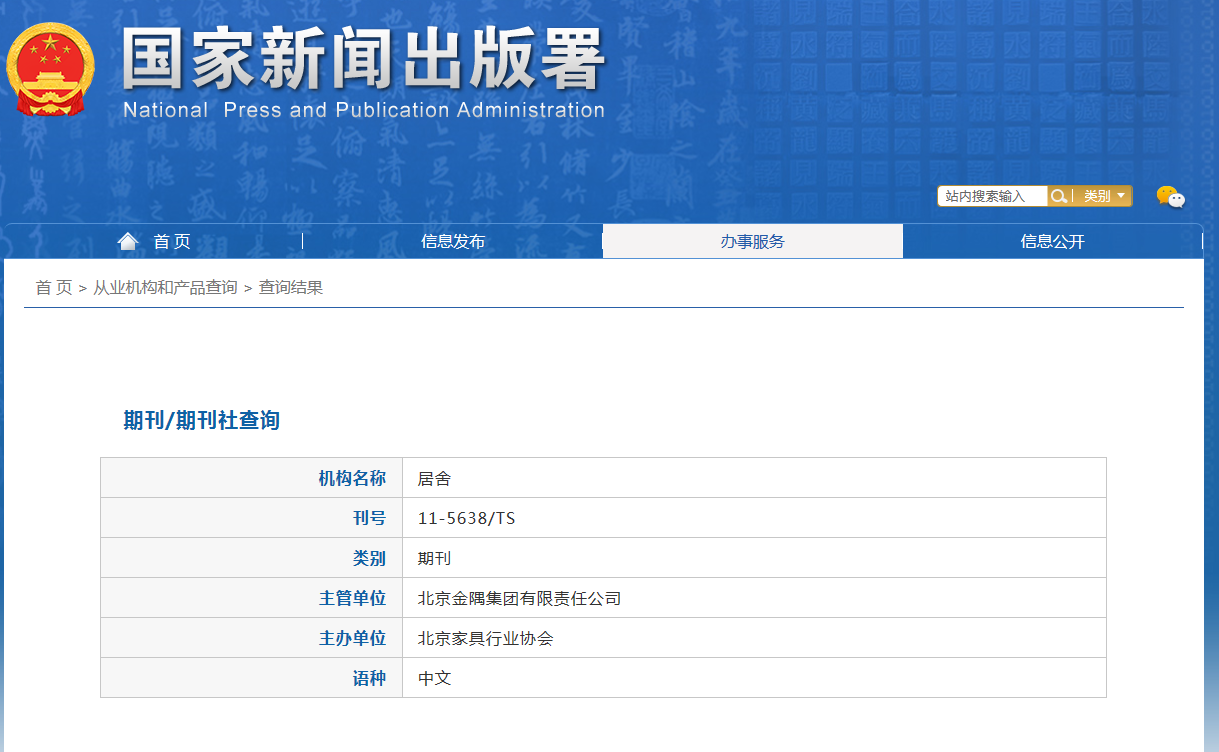The image size is (1219, 752).
Task: Expand the 类别 dropdown arrow
Action: [x=1122, y=196]
